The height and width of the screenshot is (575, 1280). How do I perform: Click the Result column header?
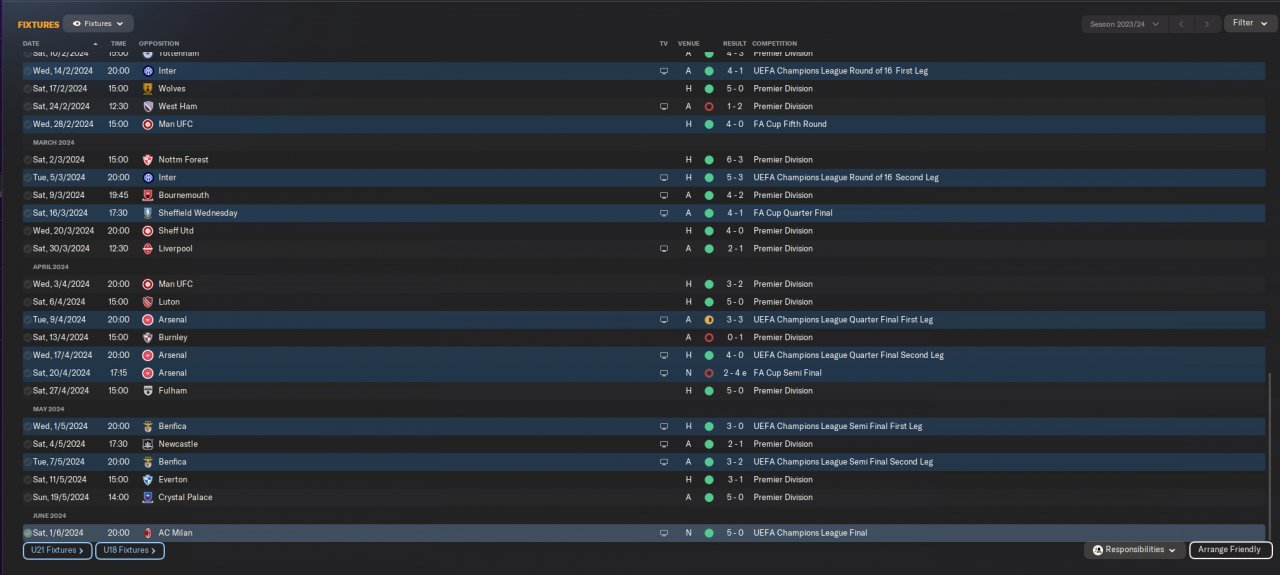(x=735, y=43)
